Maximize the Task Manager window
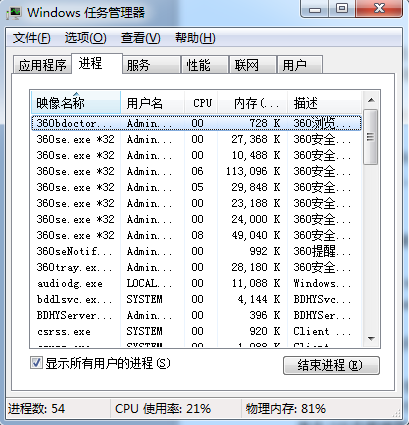 click(x=342, y=8)
